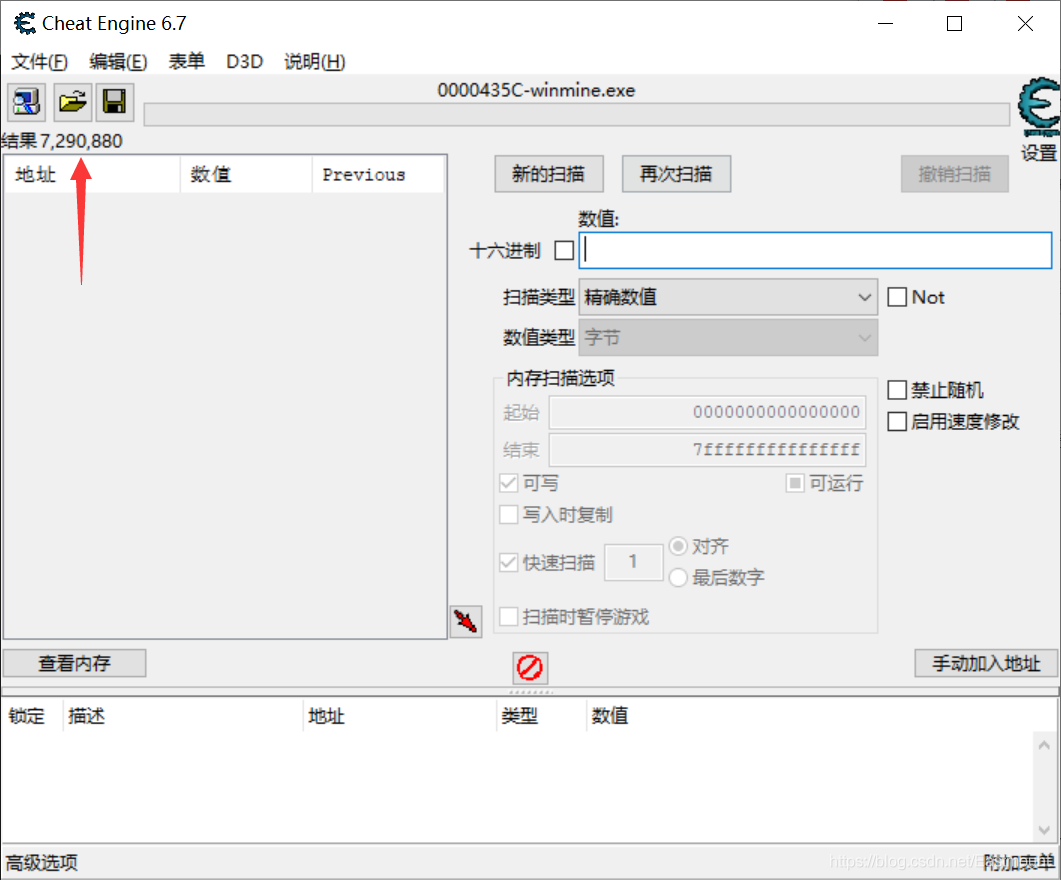The width and height of the screenshot is (1061, 880).
Task: Click the Cheat Engine title bar icon
Action: [x=25, y=24]
